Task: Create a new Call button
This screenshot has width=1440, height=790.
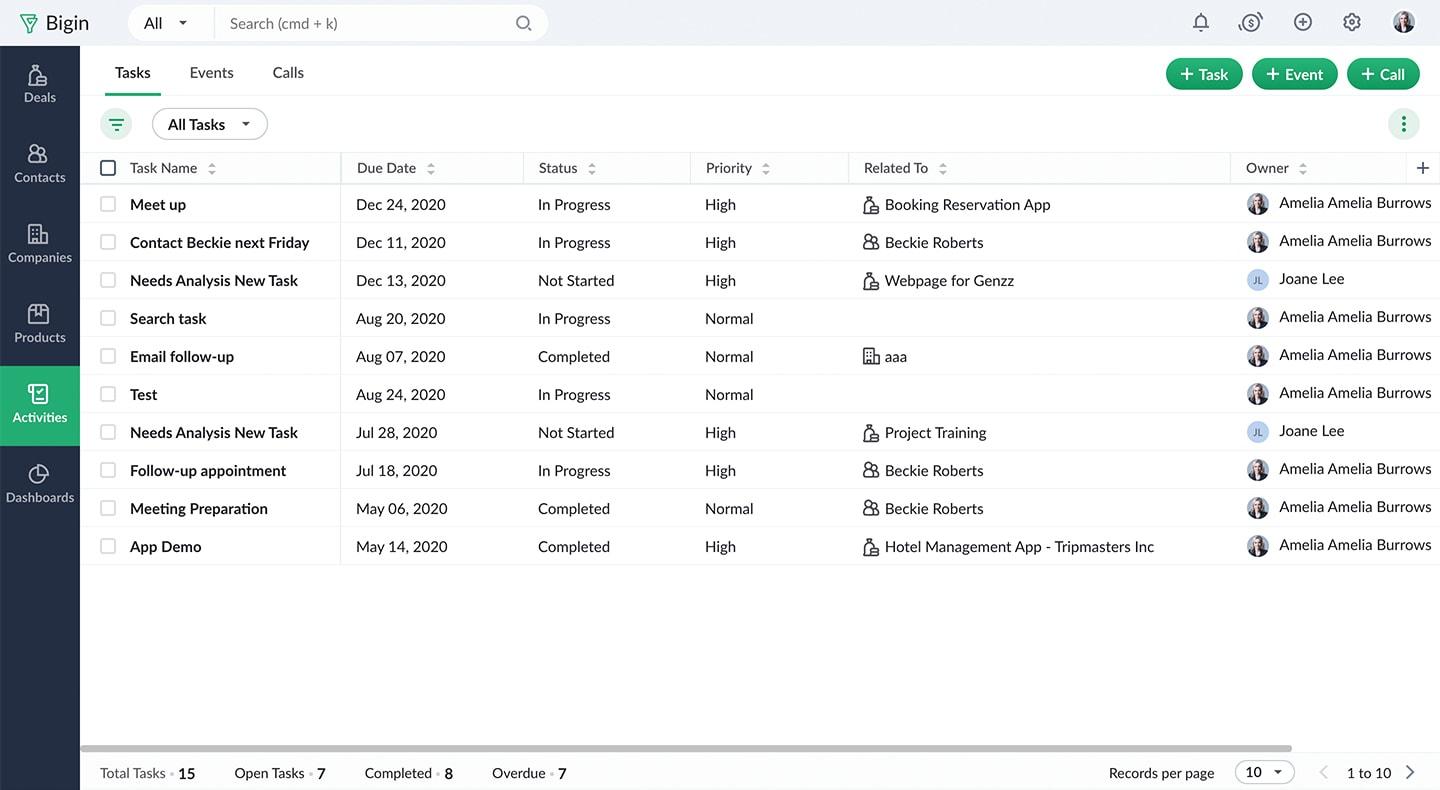Action: (x=1383, y=74)
